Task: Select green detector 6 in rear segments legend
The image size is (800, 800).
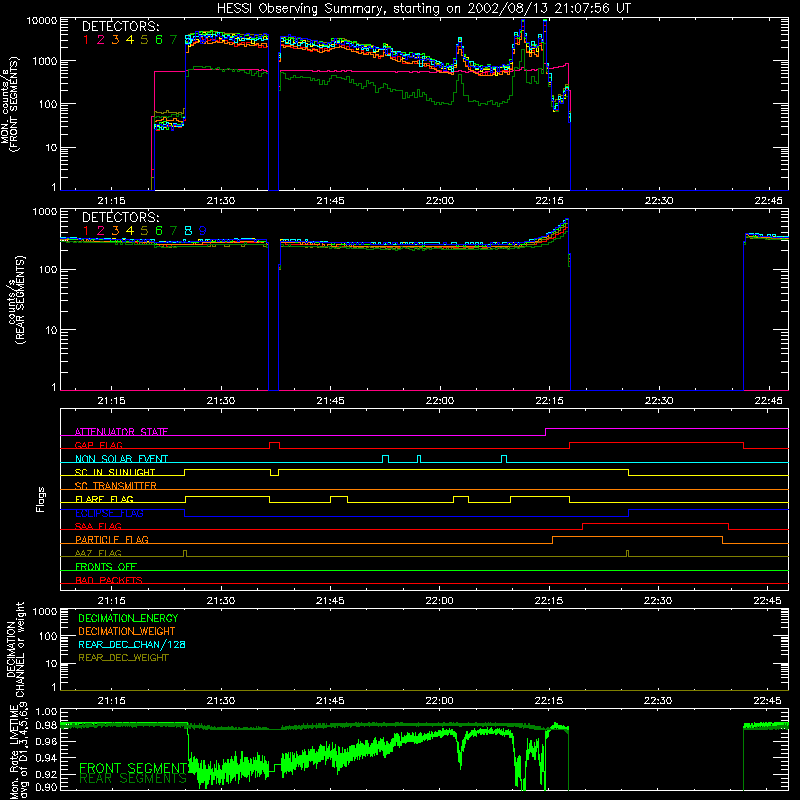Action: click(159, 231)
